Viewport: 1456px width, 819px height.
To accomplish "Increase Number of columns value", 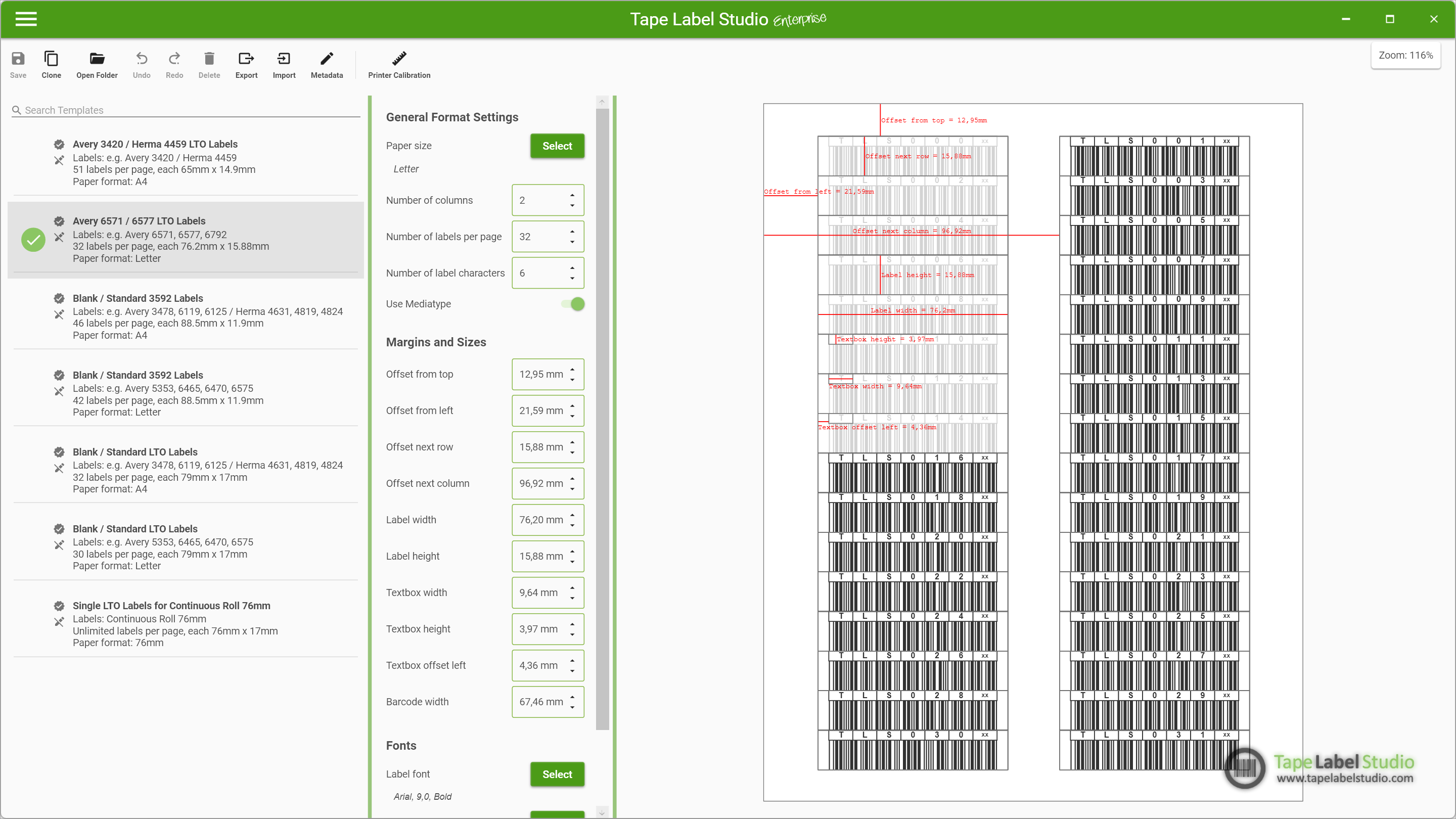I will [x=572, y=195].
